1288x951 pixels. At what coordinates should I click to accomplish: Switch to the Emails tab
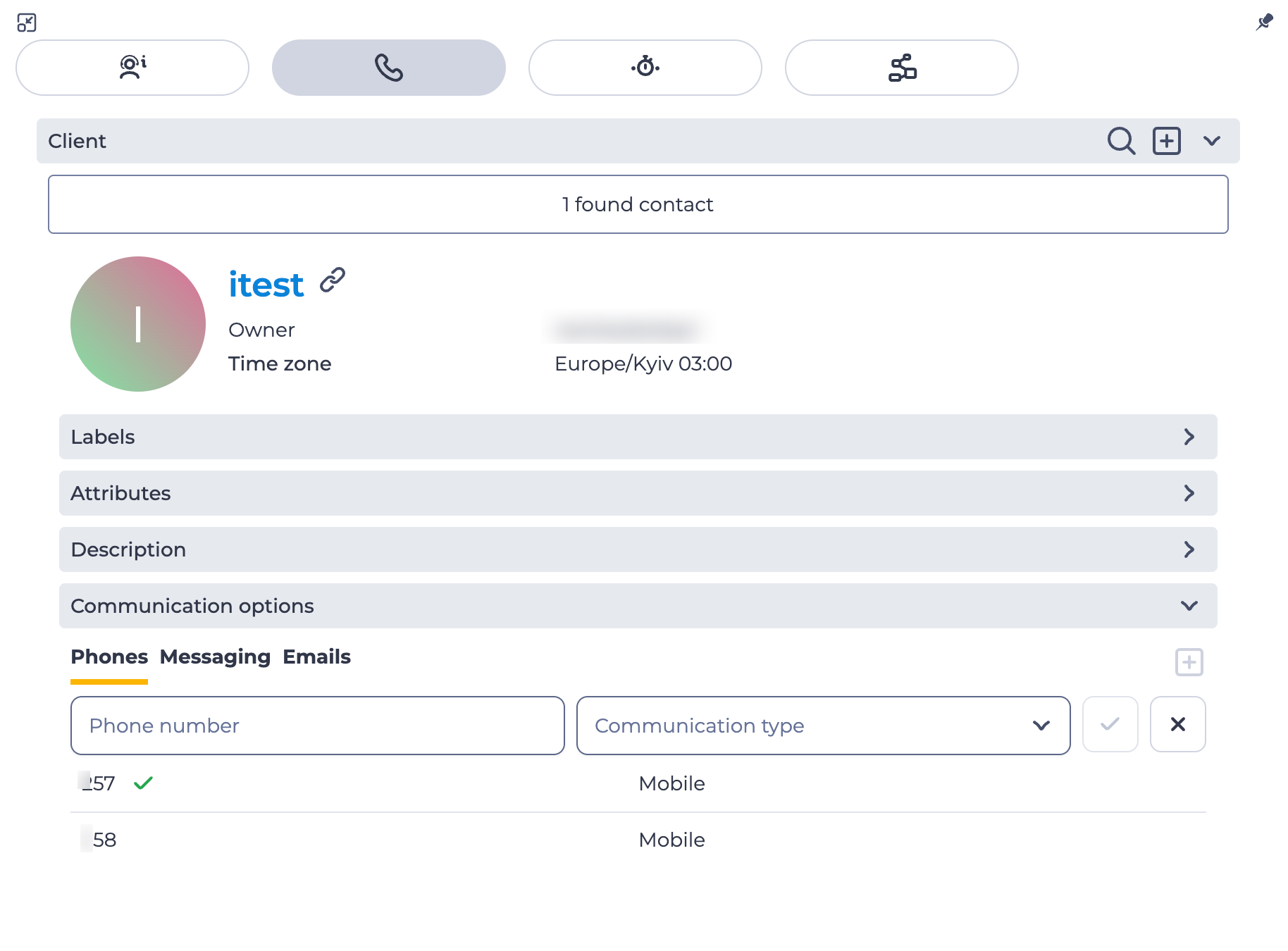coord(316,657)
